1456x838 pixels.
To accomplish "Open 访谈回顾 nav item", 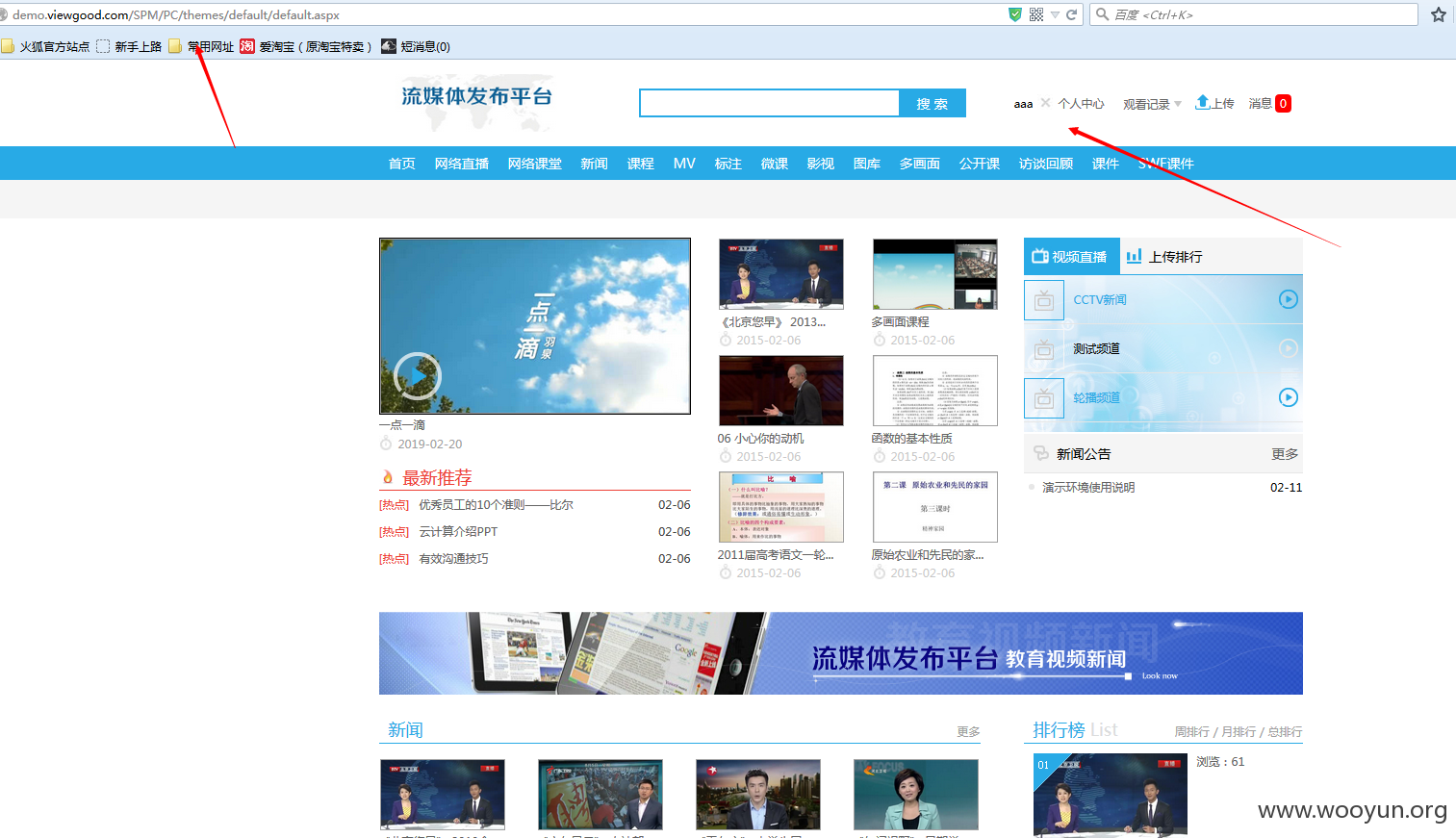I will point(1046,164).
